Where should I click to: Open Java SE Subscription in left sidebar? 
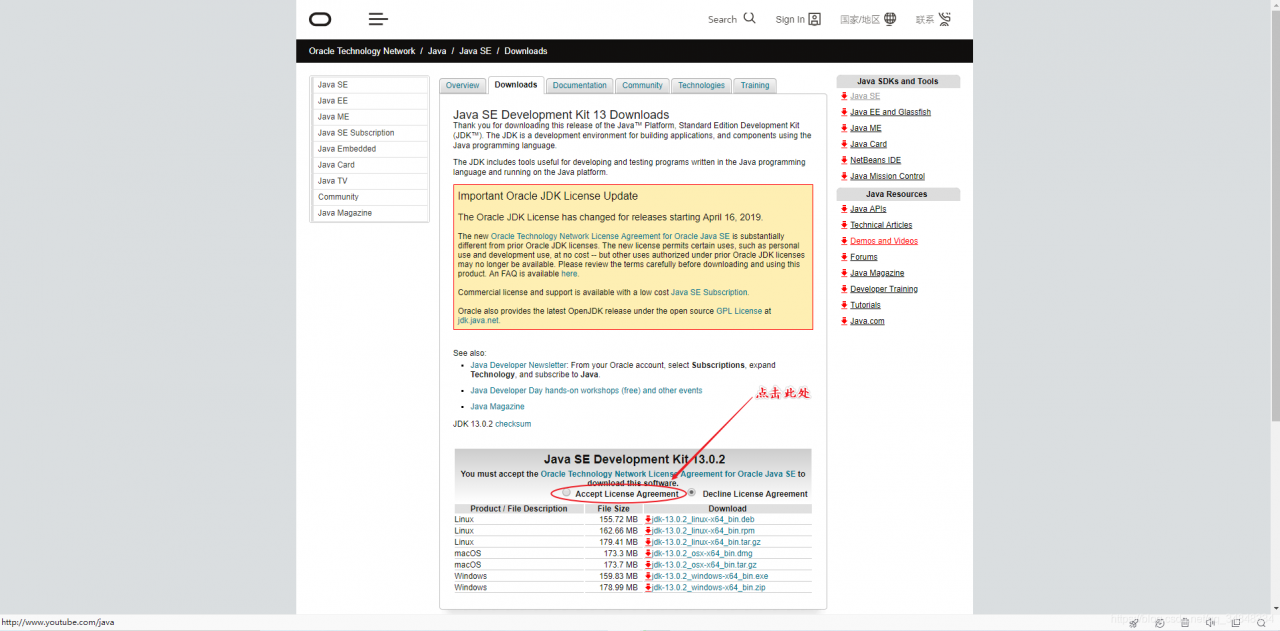click(356, 133)
